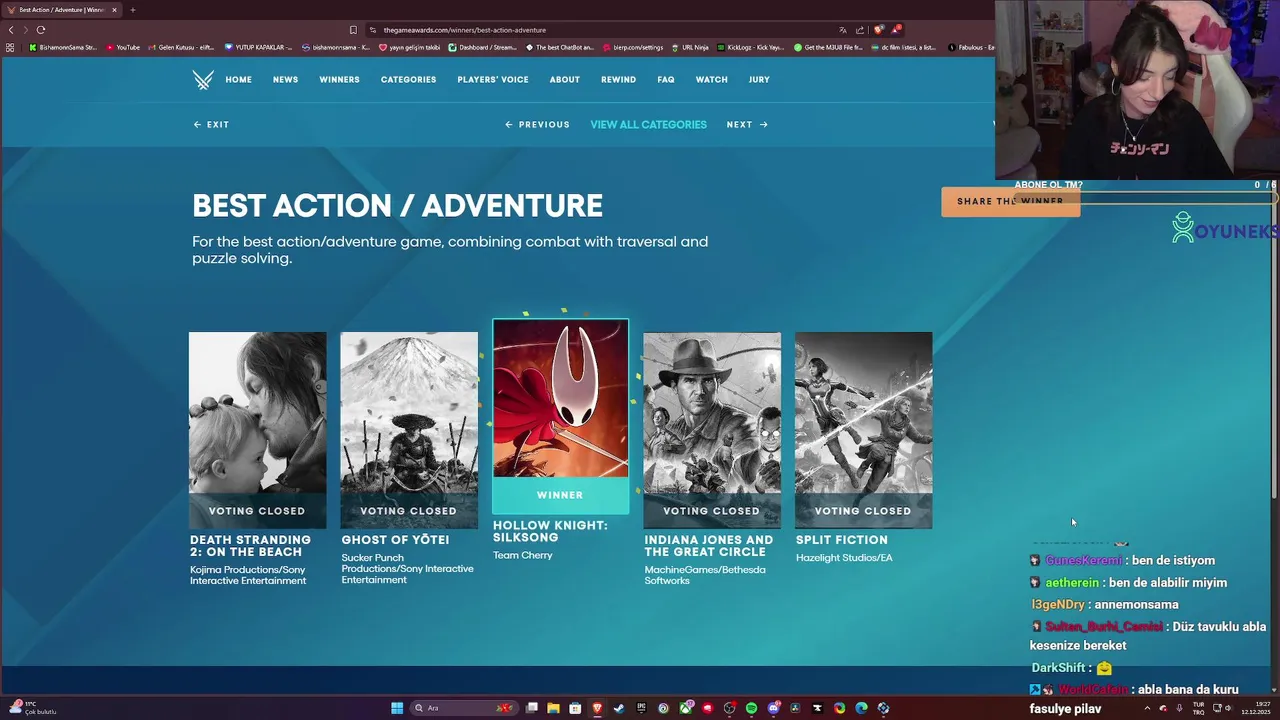Select Death Stranding 2 nominee image
1280x720 pixels.
tap(257, 430)
